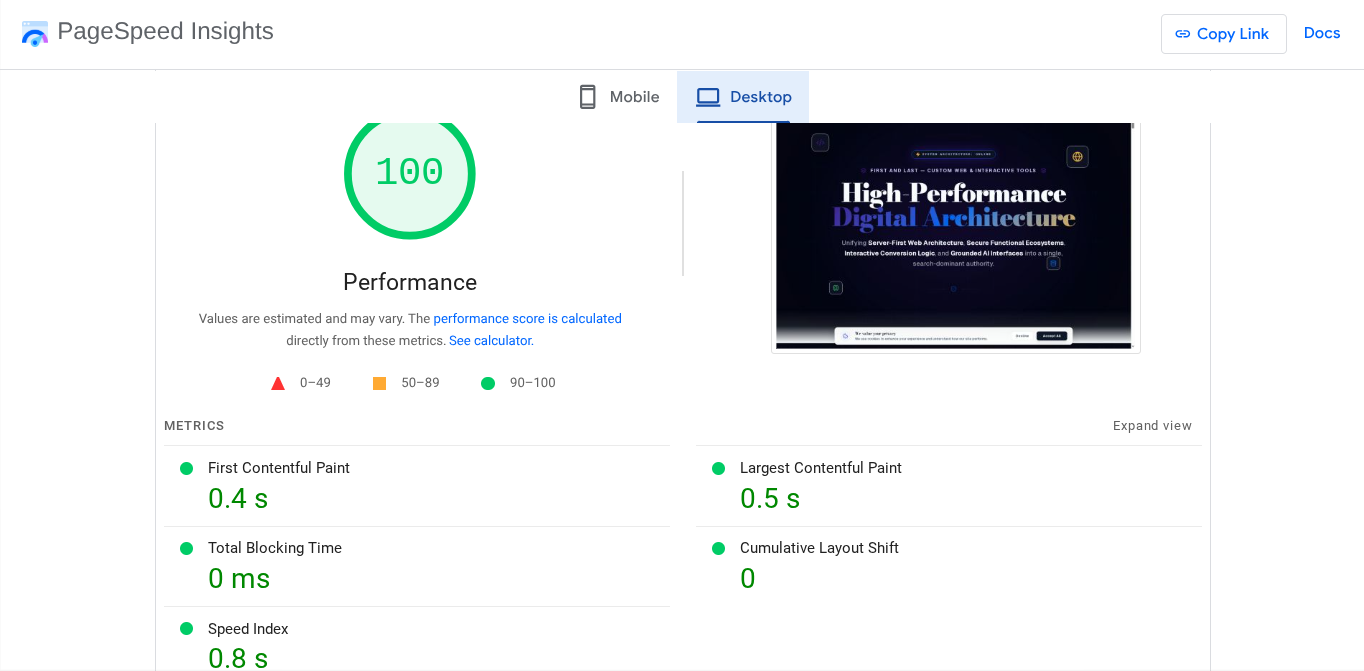The height and width of the screenshot is (671, 1364).
Task: Switch to the Mobile tab
Action: pos(618,96)
